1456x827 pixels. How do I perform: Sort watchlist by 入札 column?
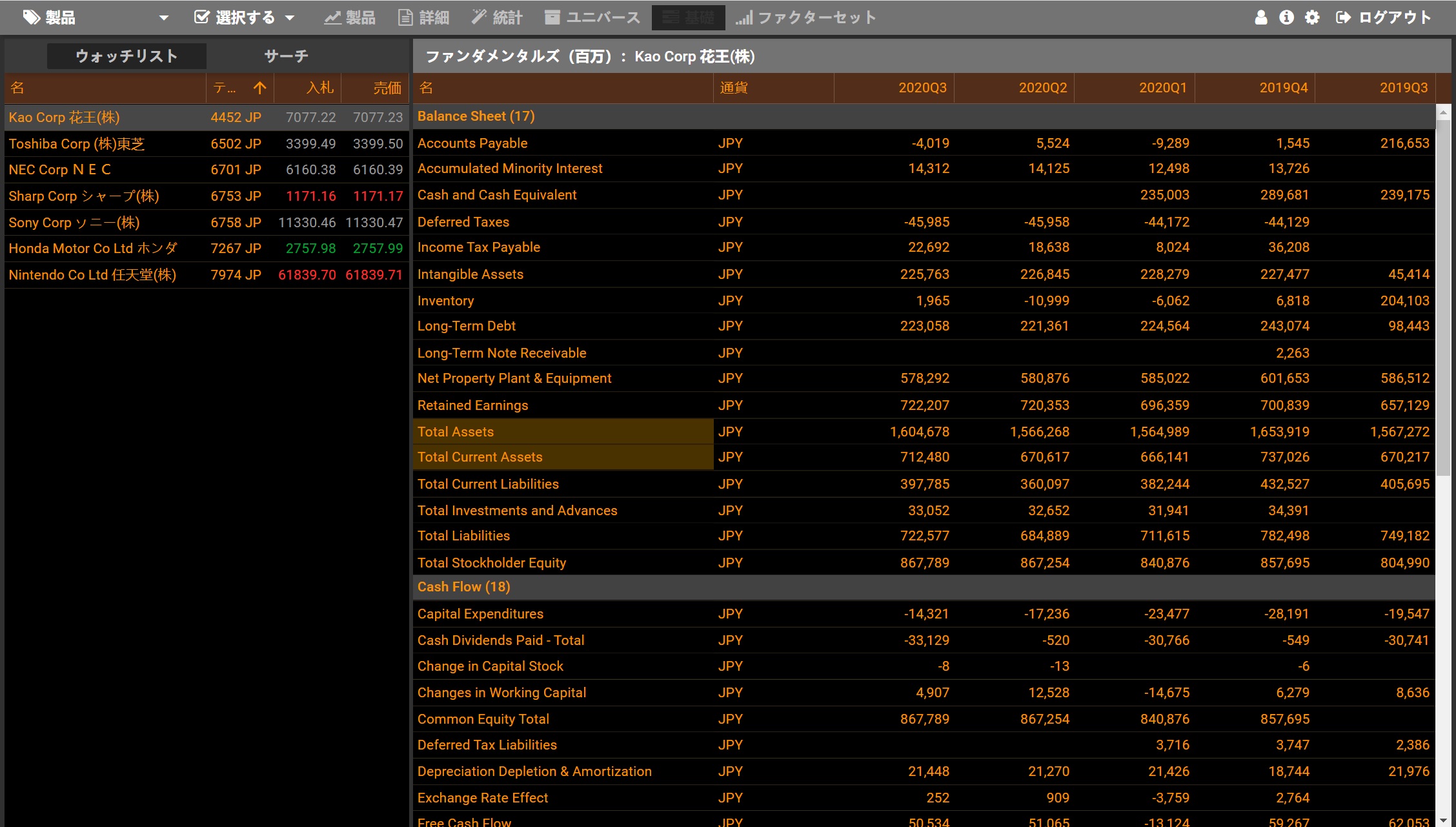[x=307, y=88]
